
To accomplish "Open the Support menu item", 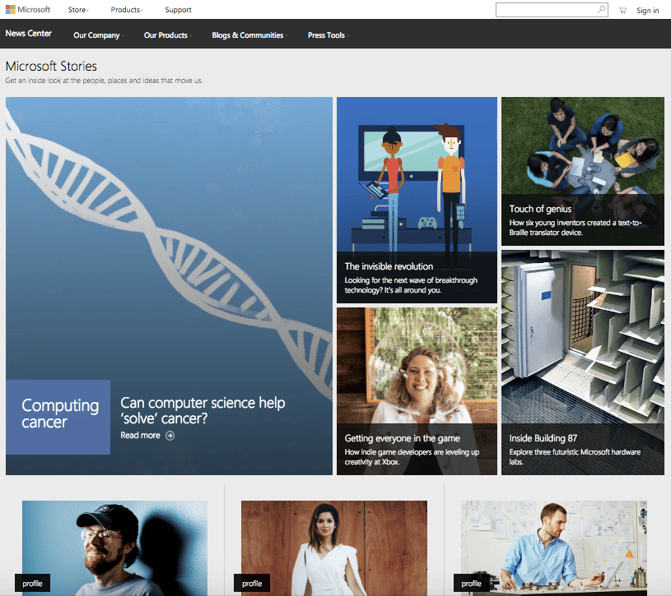I will [178, 10].
